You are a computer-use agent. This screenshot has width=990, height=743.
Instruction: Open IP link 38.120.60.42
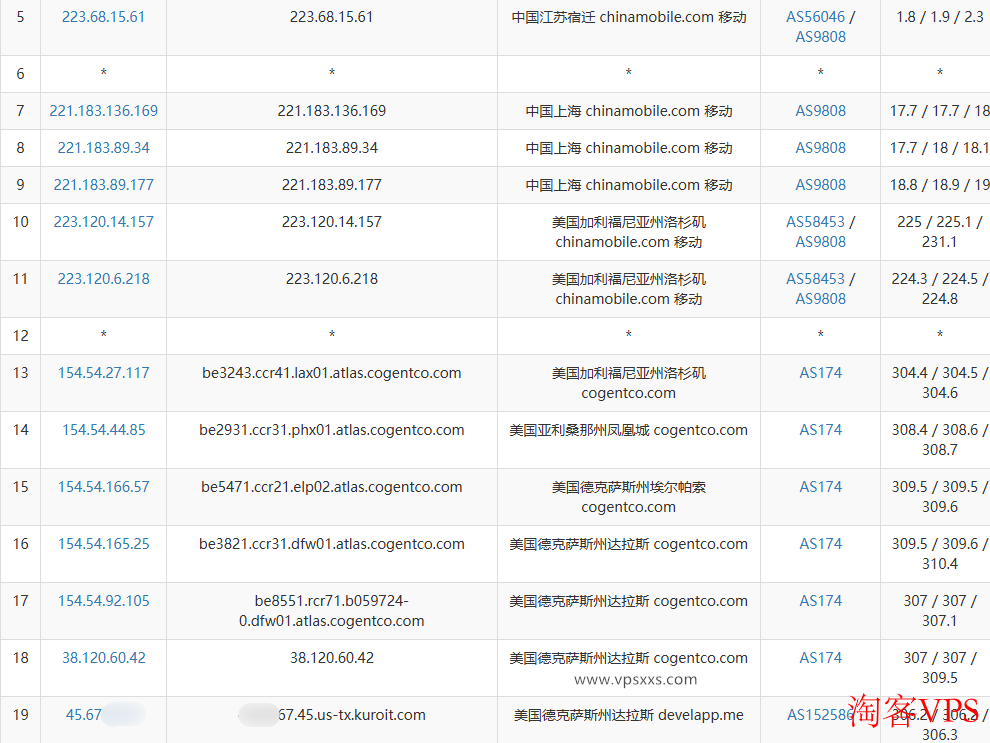point(104,658)
